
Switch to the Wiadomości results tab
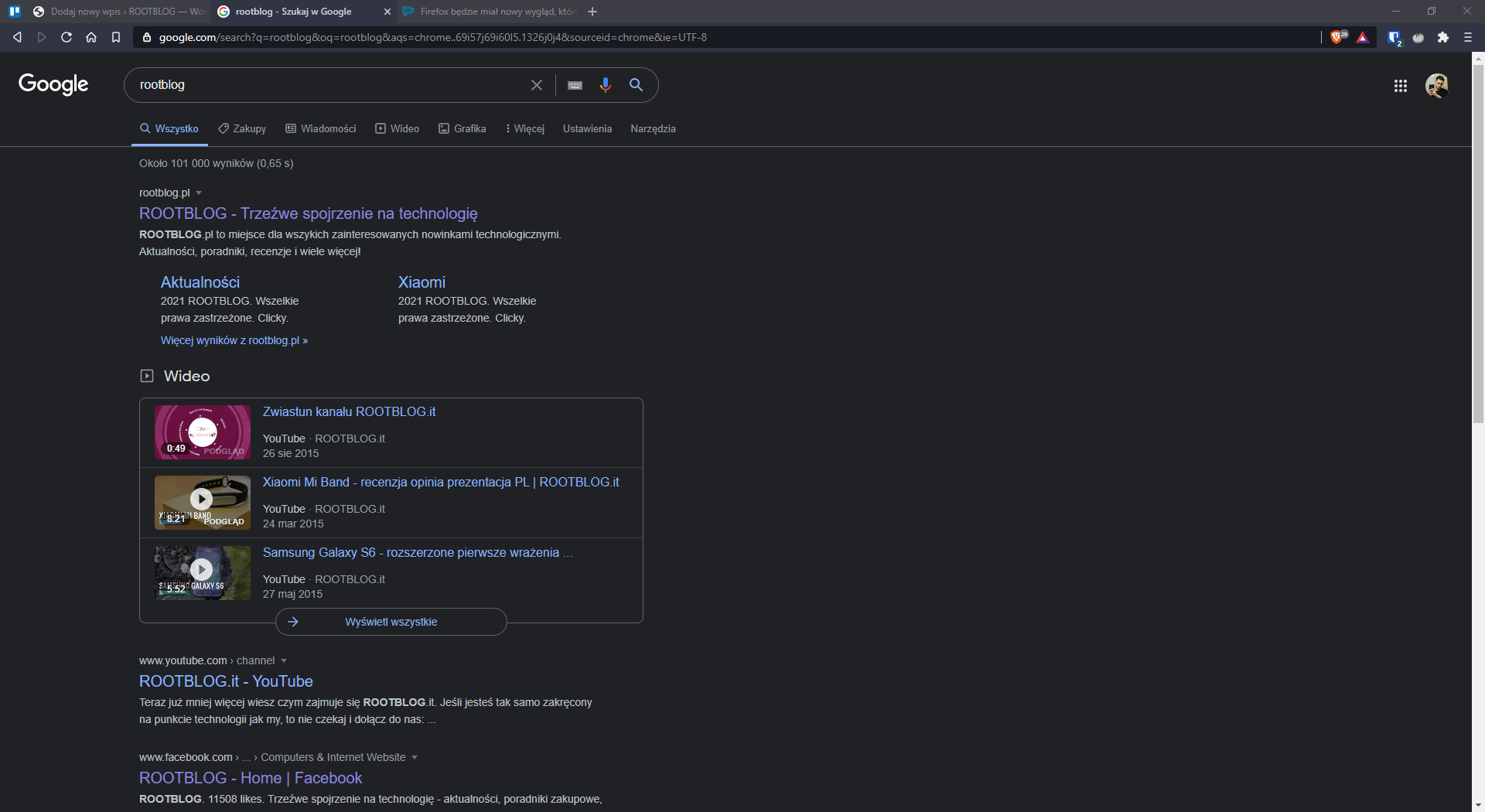(321, 128)
